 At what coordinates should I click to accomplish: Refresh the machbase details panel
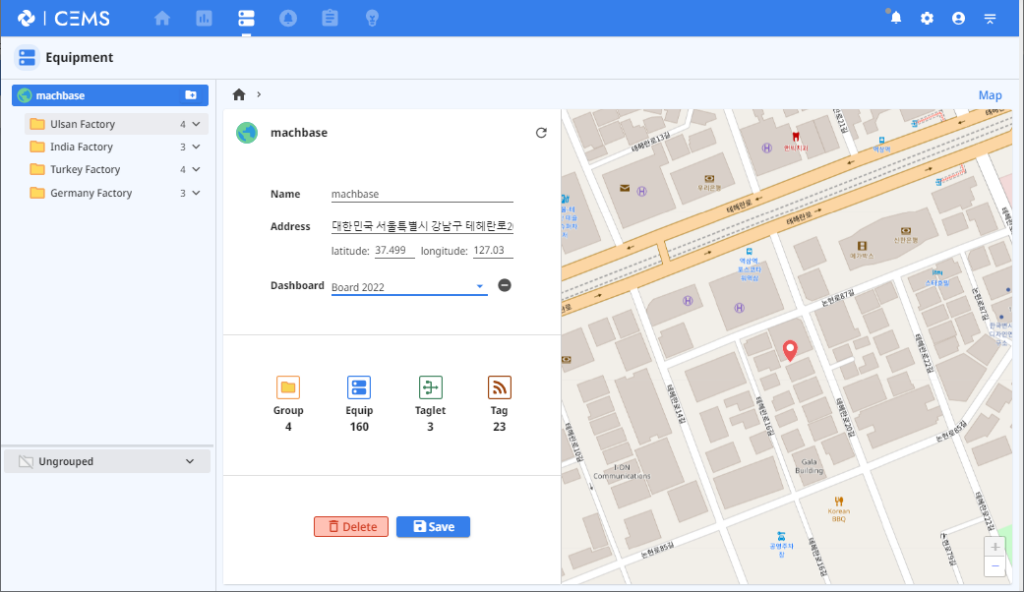pos(541,132)
